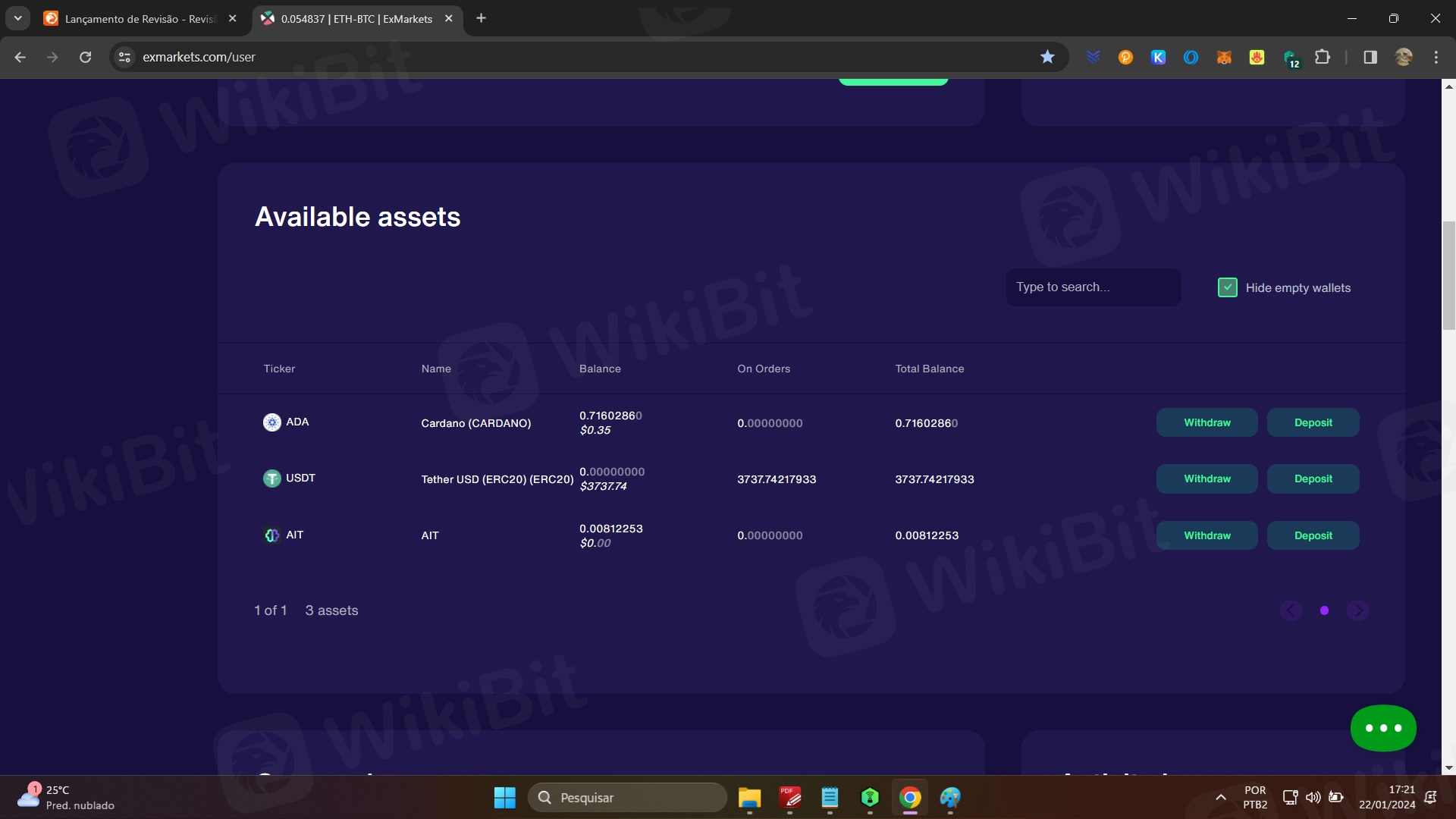Open File Explorer from taskbar

point(749,798)
